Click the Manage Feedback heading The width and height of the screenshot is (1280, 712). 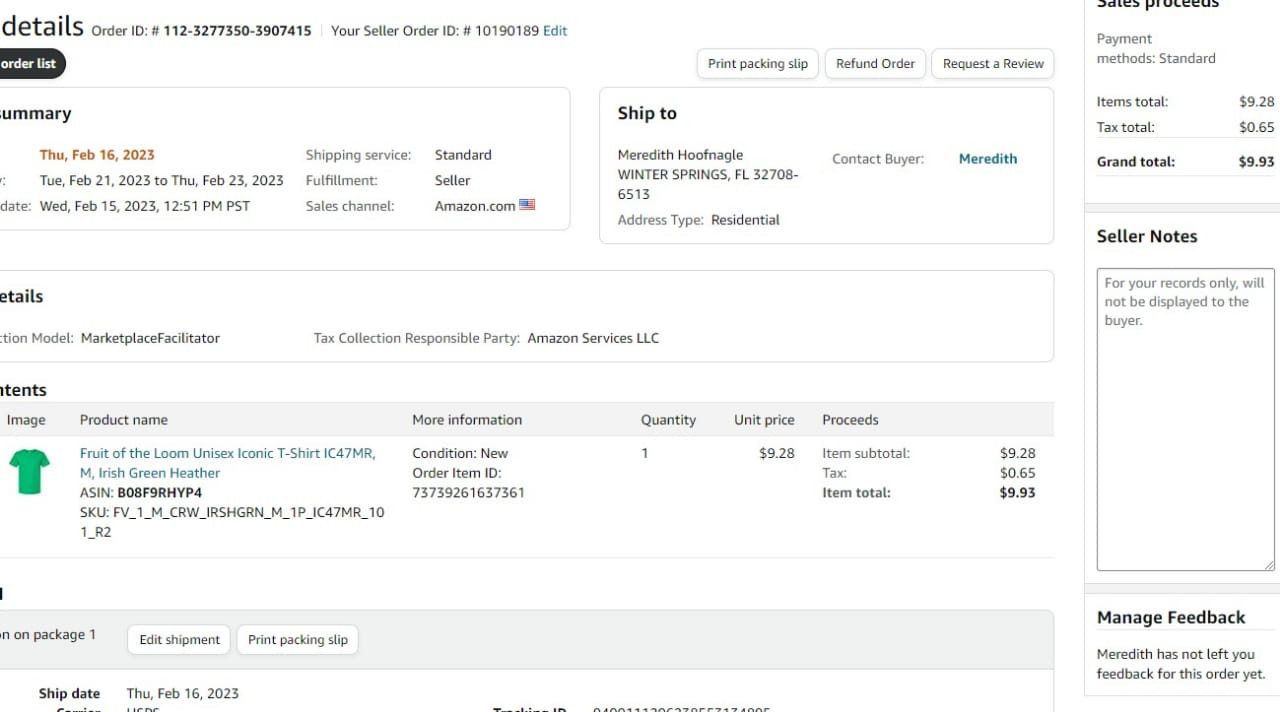pos(1171,617)
